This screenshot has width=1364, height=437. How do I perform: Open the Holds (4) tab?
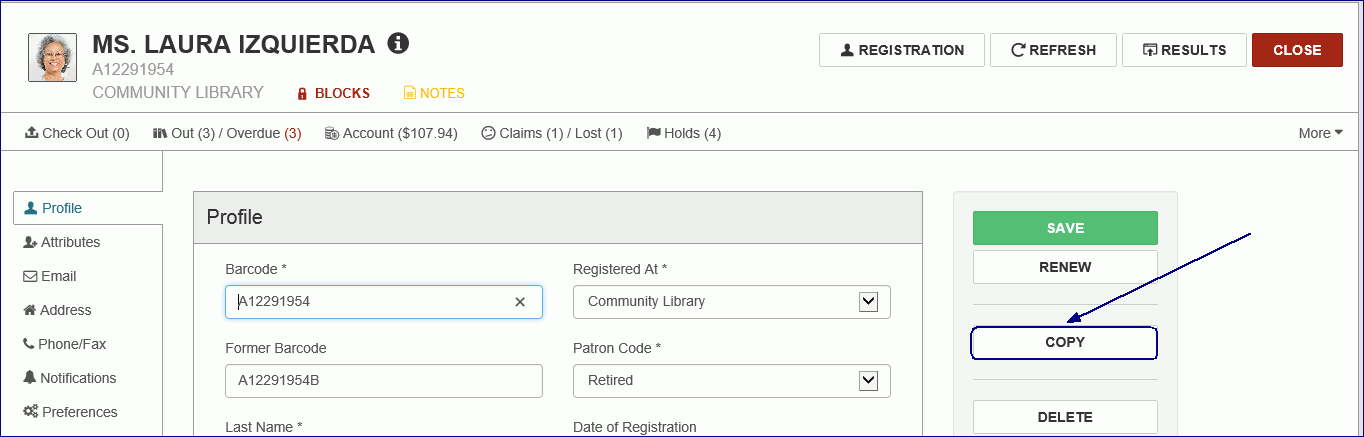point(684,133)
